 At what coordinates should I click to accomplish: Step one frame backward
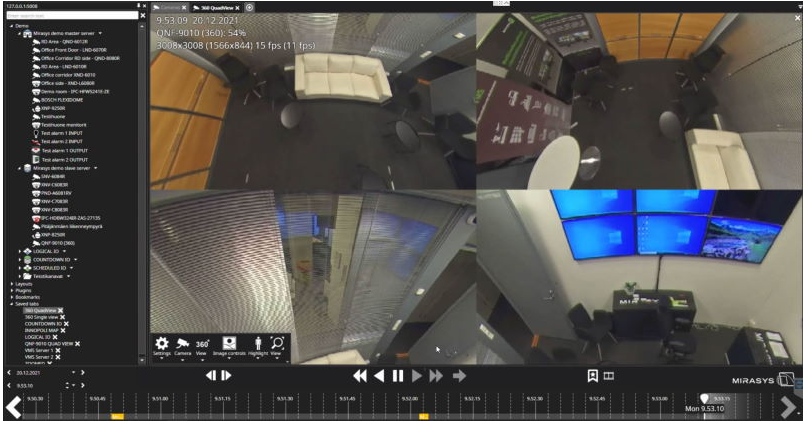tap(211, 375)
